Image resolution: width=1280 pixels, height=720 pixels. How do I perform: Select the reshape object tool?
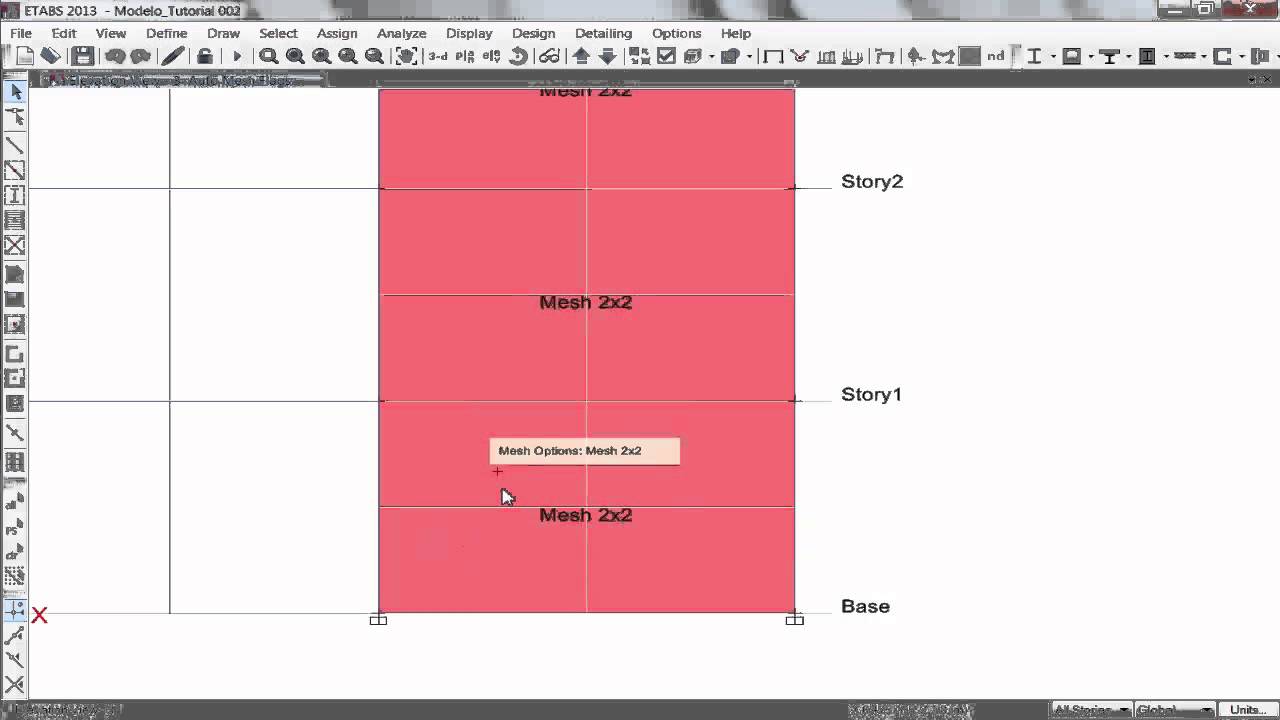[15, 118]
